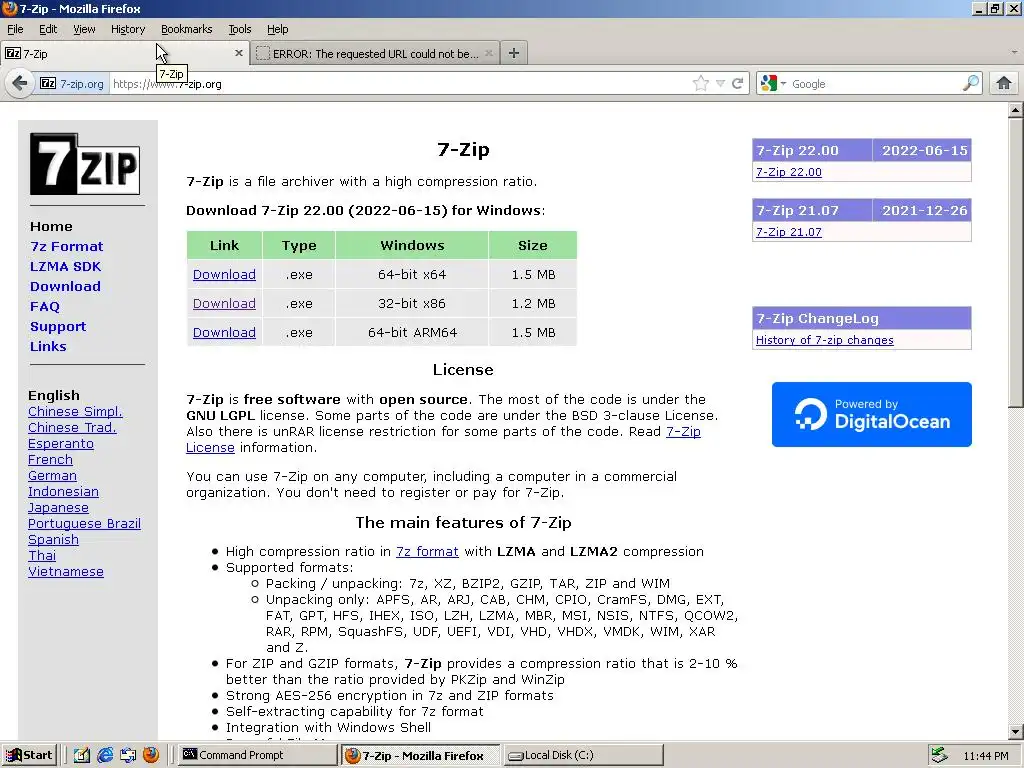Open the Home page icon in toolbar
The width and height of the screenshot is (1024, 768).
pos(1004,84)
